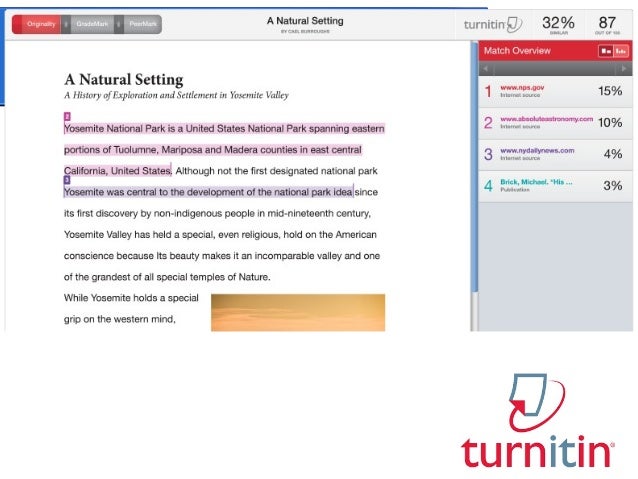This screenshot has width=638, height=479.
Task: Click the 3% match percentage
Action: [613, 186]
